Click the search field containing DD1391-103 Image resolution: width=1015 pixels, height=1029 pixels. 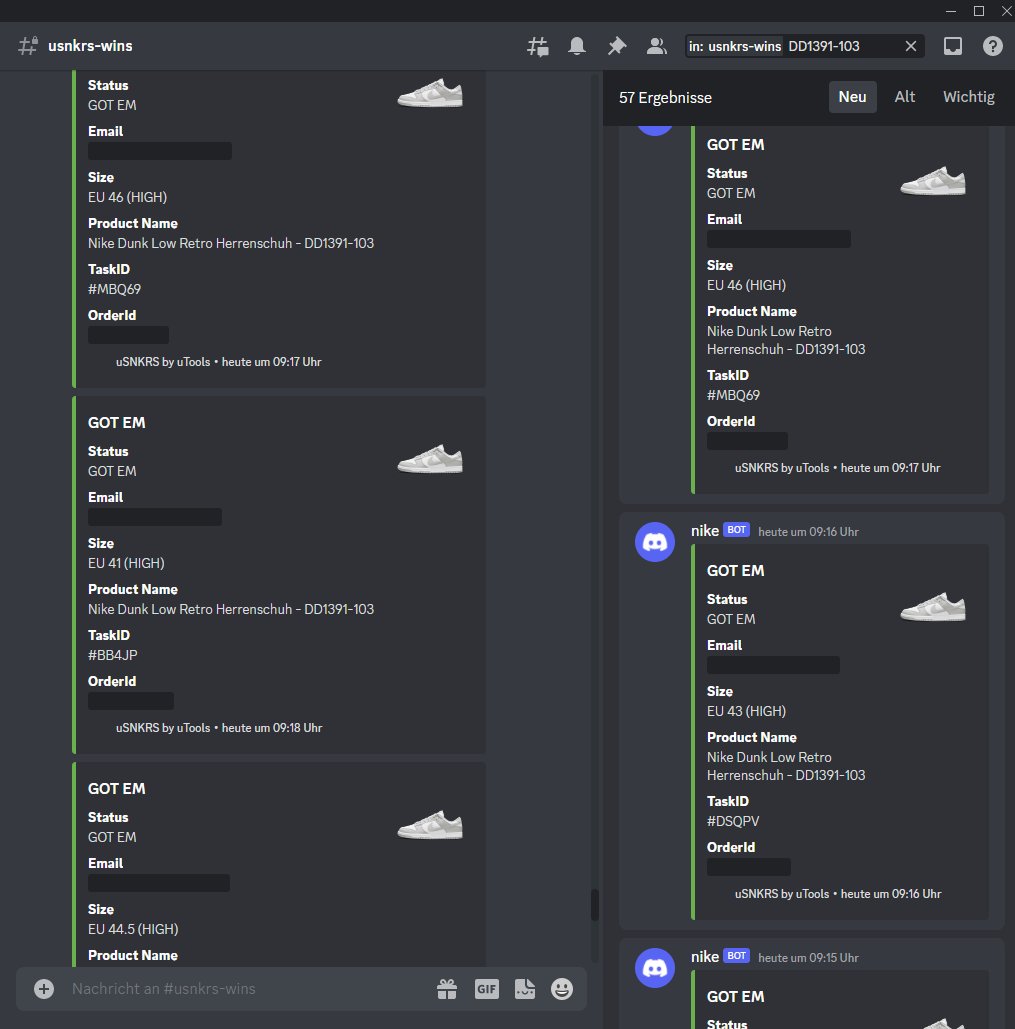tap(804, 46)
